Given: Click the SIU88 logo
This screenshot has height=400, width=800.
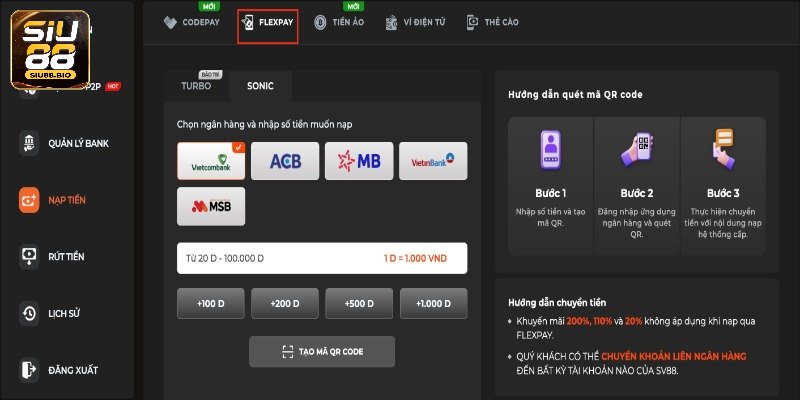Looking at the screenshot, I should (x=51, y=50).
